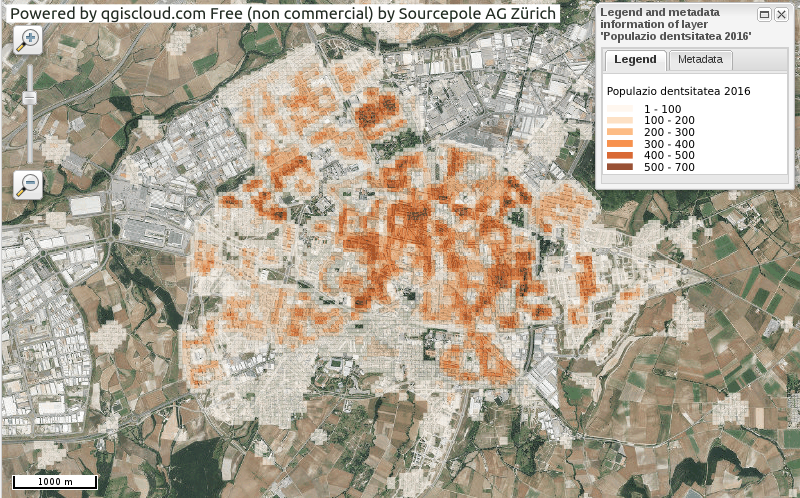
Task: Click the zoom slider handle
Action: pos(30,97)
